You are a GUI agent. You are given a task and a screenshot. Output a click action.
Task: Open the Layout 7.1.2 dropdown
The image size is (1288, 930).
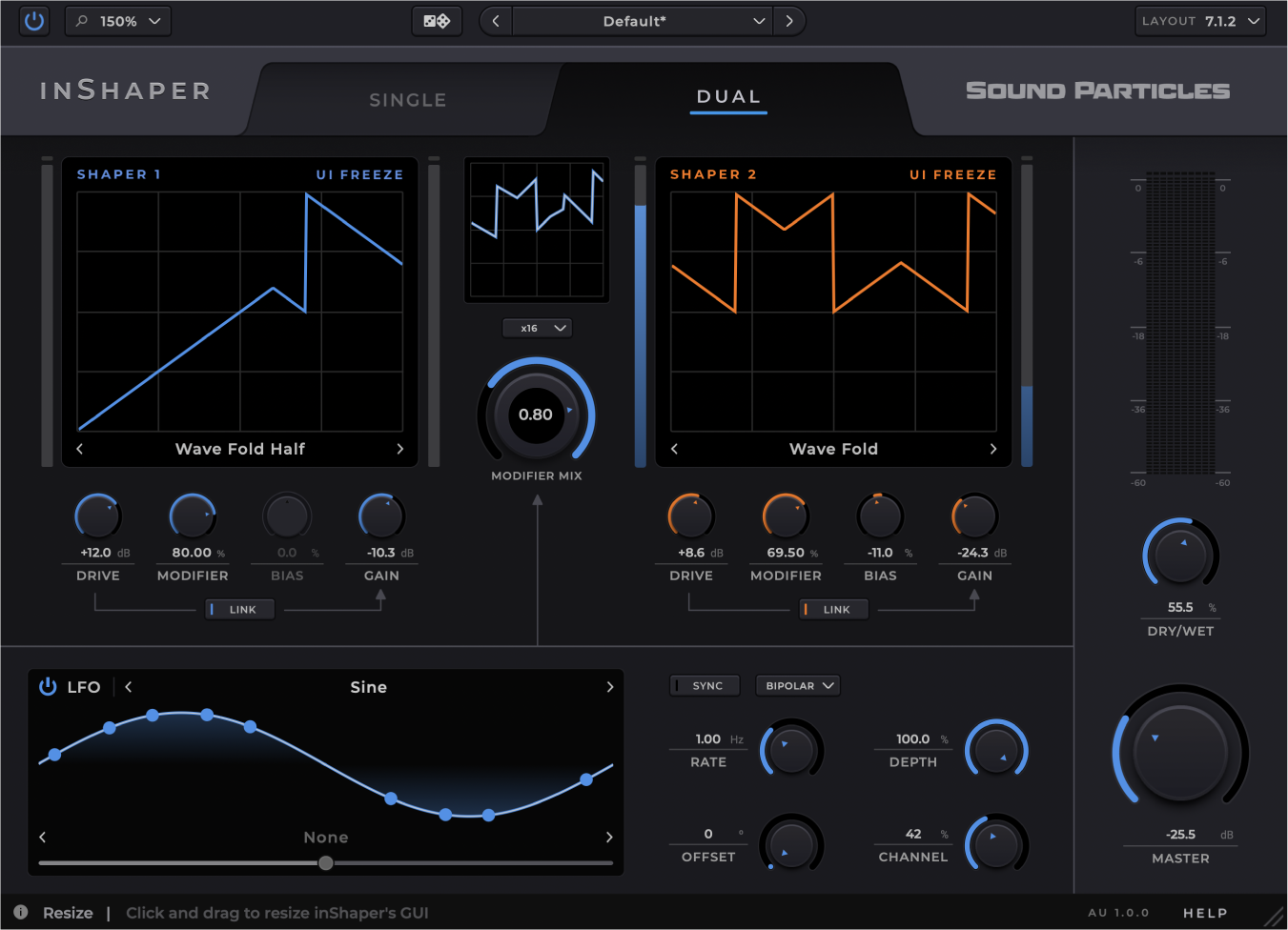click(x=1200, y=21)
